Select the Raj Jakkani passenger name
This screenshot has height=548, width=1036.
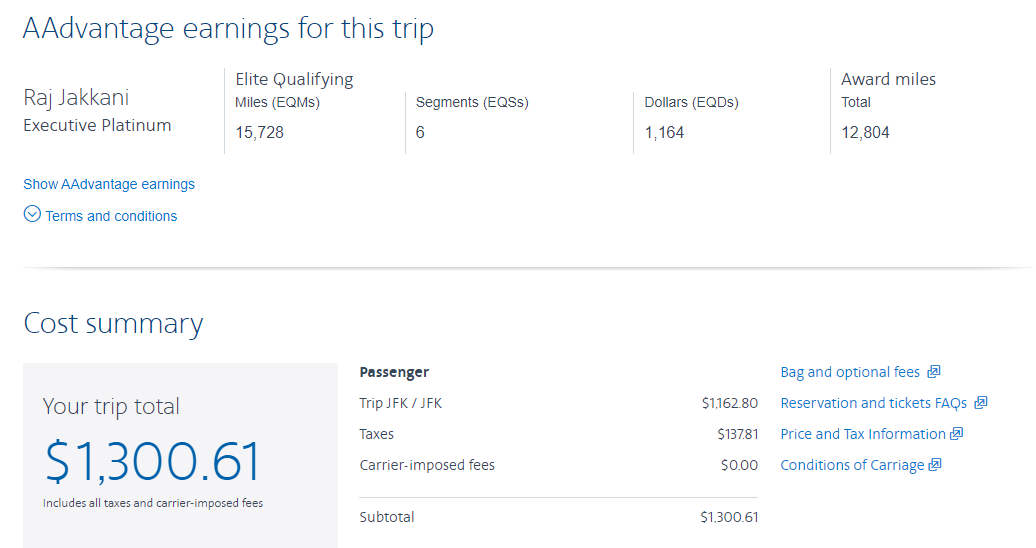[76, 98]
